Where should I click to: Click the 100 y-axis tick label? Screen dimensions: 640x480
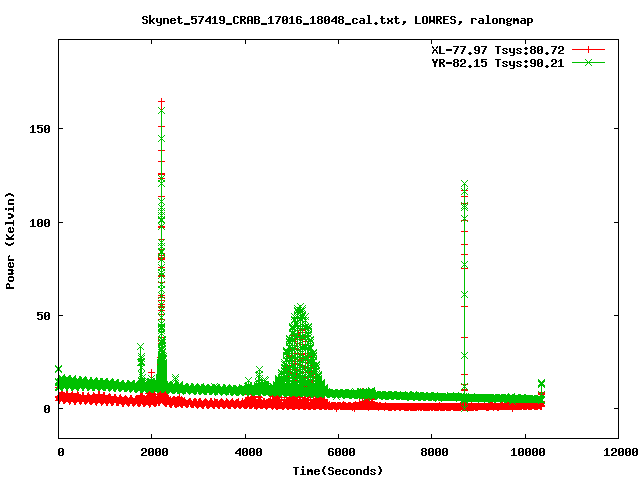[40, 223]
